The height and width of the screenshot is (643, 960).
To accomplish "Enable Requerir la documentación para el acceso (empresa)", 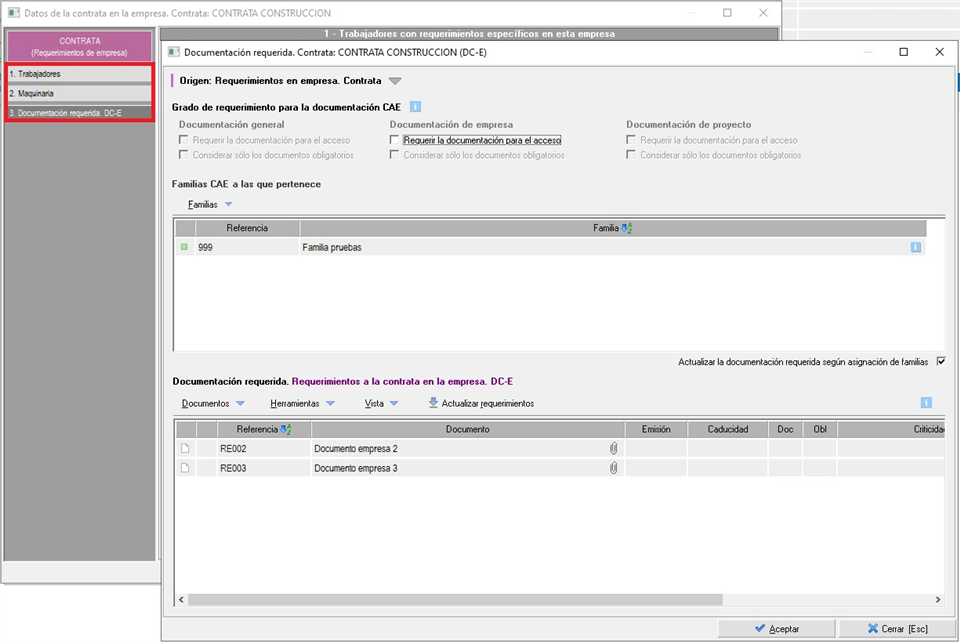I will [395, 141].
